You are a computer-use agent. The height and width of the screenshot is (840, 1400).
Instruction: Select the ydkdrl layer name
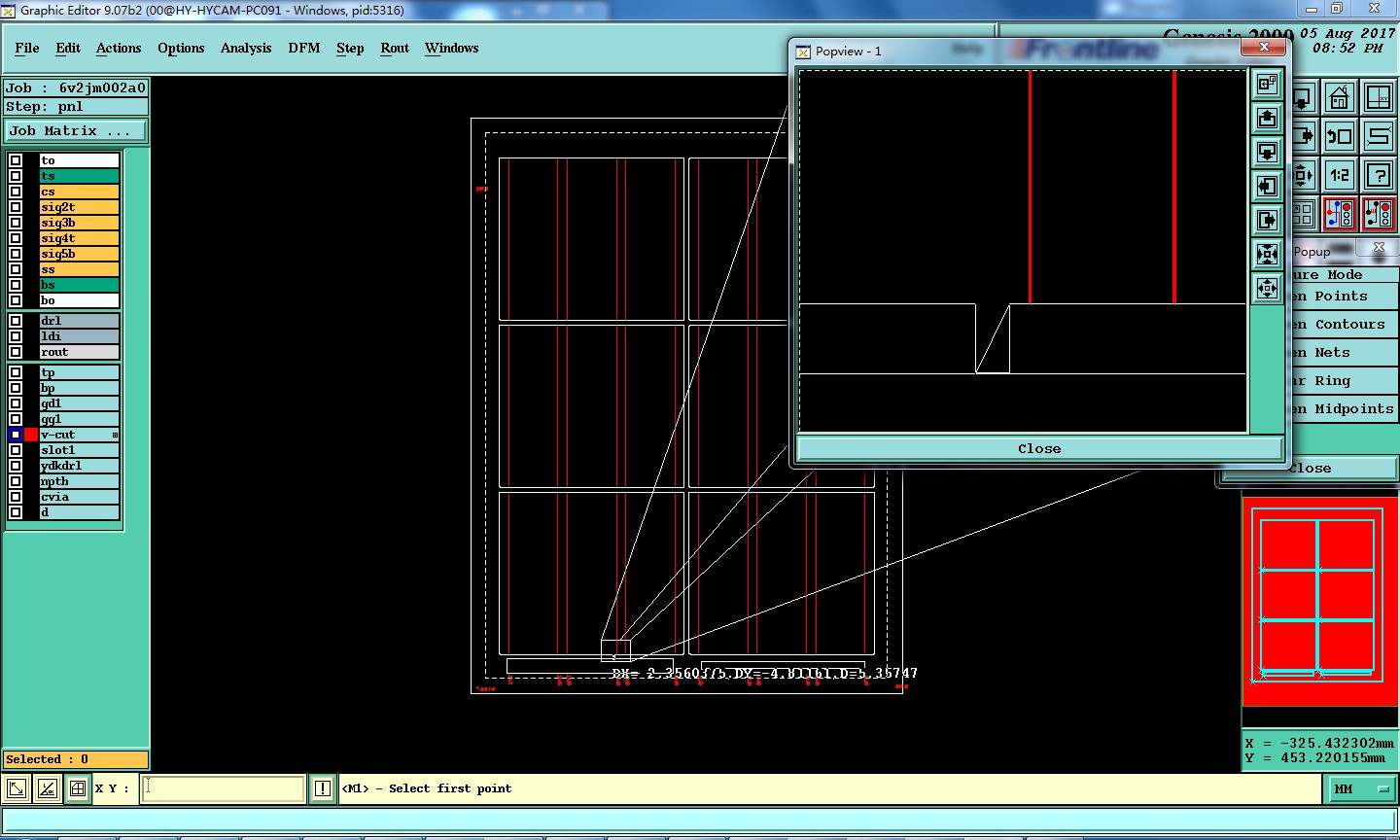pos(80,466)
